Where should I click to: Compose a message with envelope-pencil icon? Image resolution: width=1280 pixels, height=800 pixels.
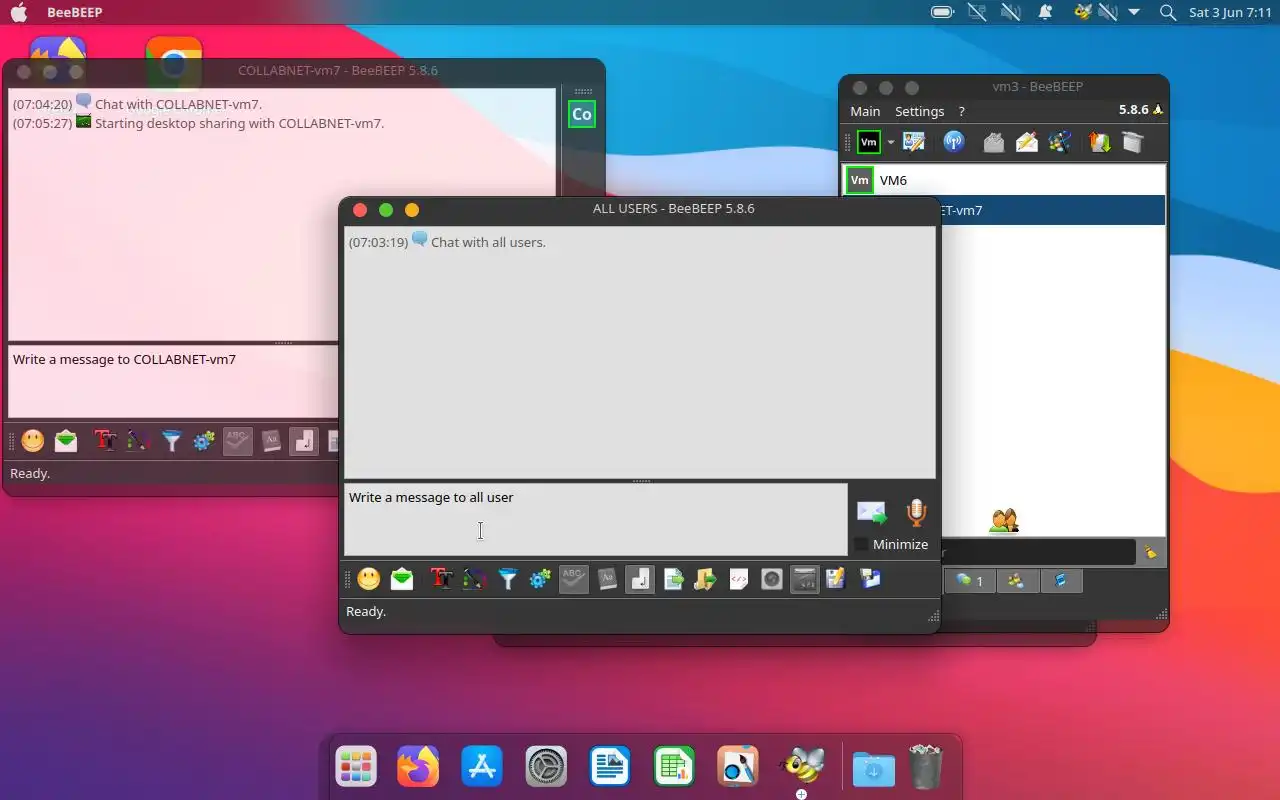tap(1027, 142)
